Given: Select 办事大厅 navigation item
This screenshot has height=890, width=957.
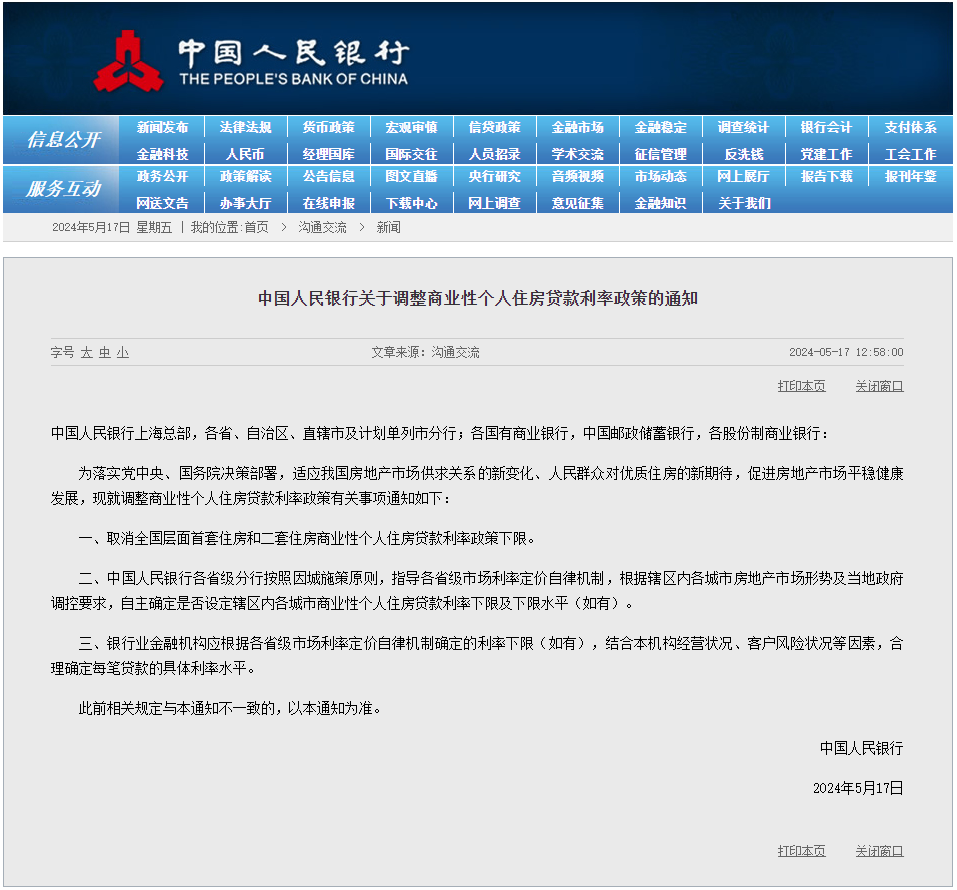Looking at the screenshot, I should pos(245,203).
